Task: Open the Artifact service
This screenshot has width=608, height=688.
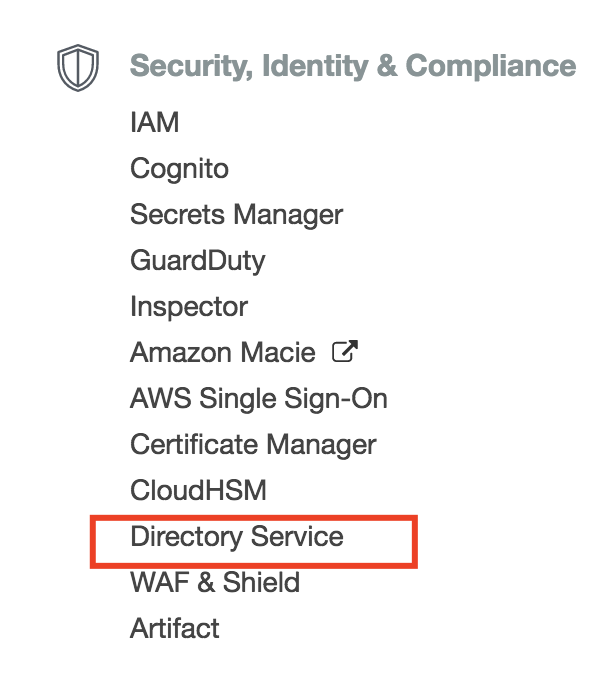Action: click(x=174, y=629)
